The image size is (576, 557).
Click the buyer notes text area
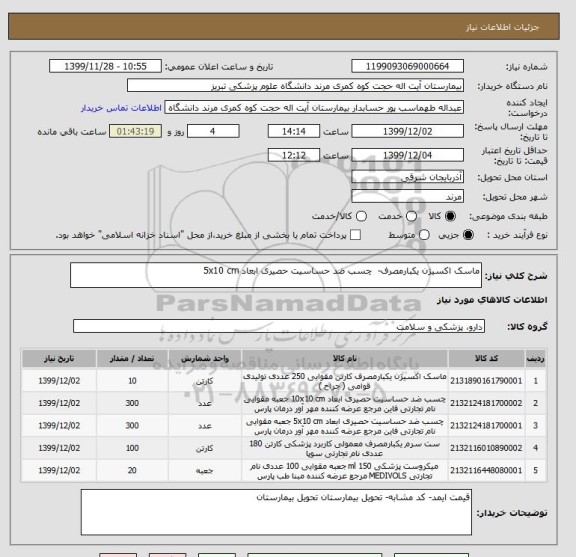tap(276, 512)
